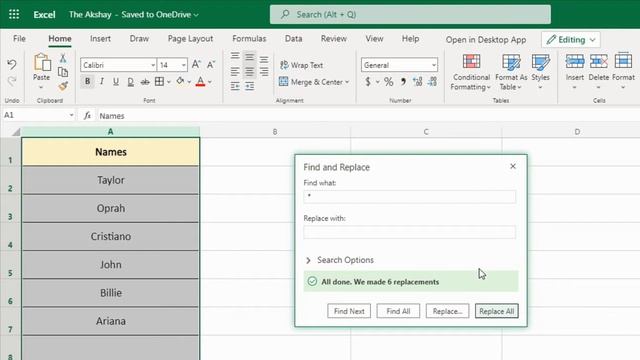Apply red font color
This screenshot has height=360, width=640.
click(200, 82)
